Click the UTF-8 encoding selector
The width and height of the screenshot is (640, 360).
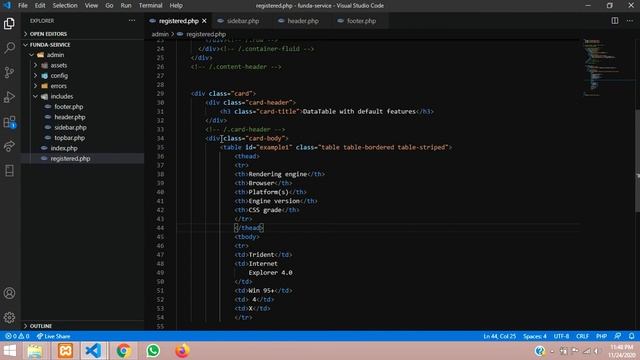(561, 336)
